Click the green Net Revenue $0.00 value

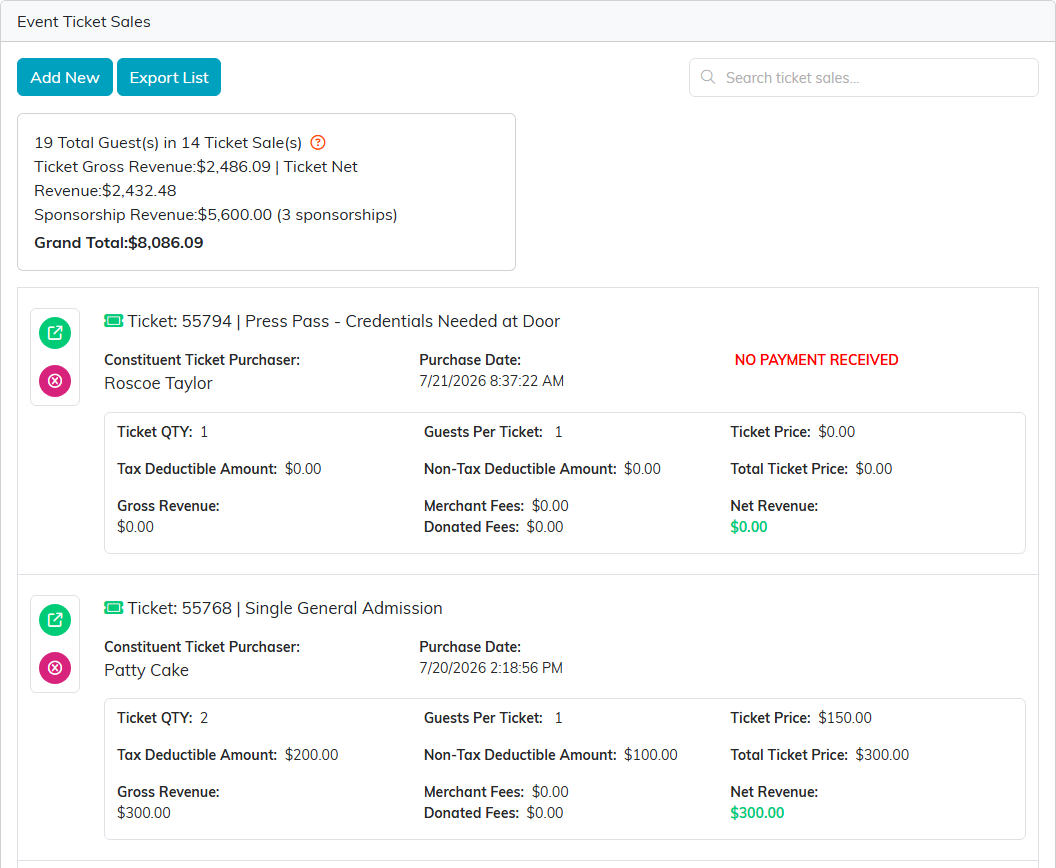[x=749, y=527]
